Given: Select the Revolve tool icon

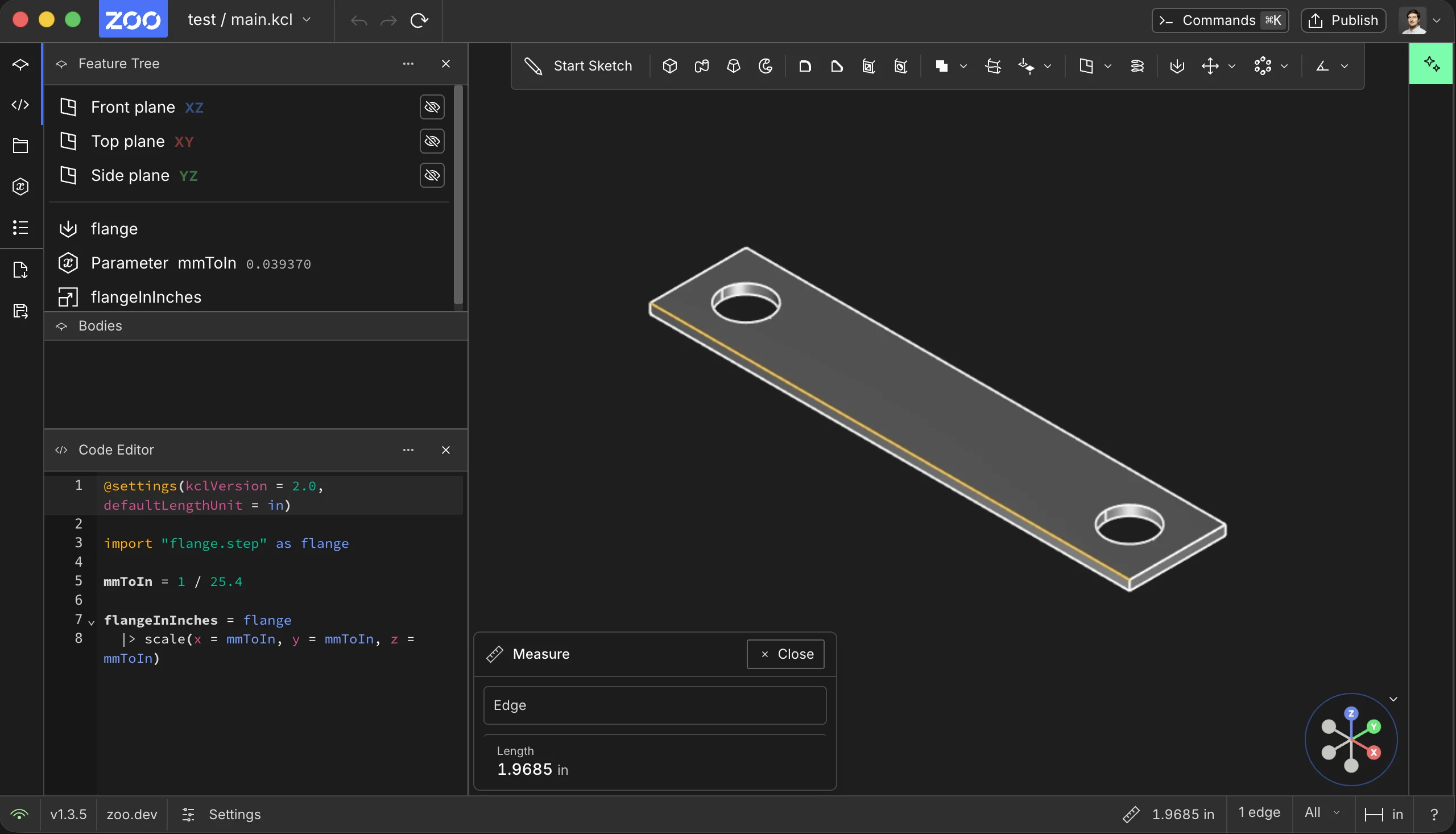Looking at the screenshot, I should pyautogui.click(x=766, y=66).
